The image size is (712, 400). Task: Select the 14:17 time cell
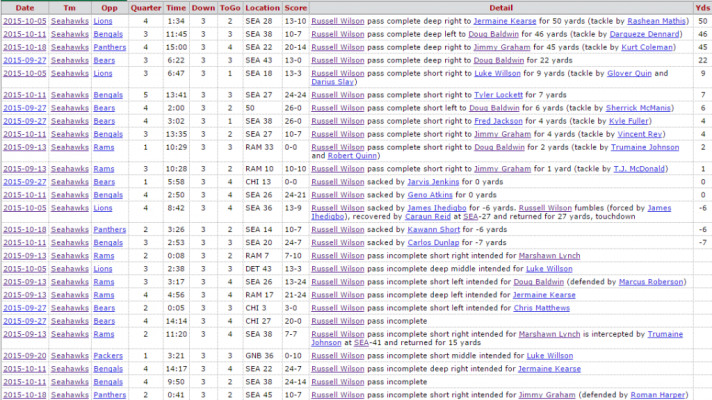pos(176,369)
